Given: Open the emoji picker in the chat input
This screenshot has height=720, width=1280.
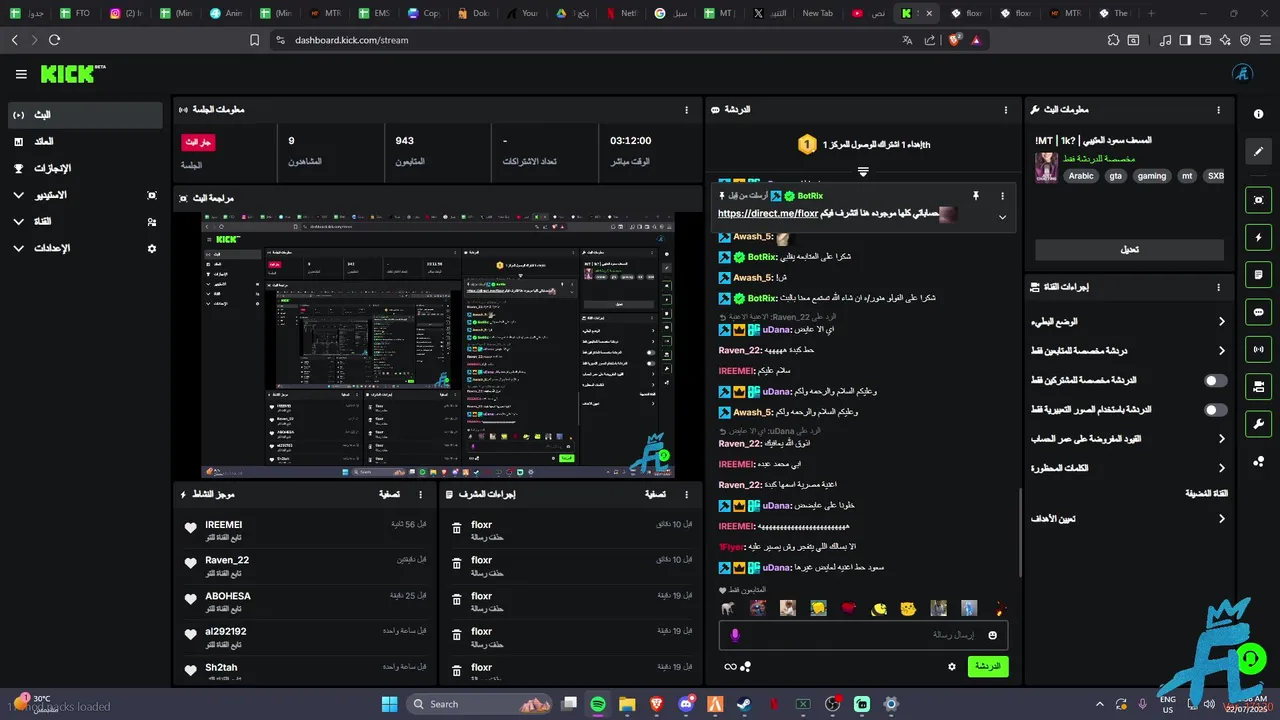Looking at the screenshot, I should [993, 635].
